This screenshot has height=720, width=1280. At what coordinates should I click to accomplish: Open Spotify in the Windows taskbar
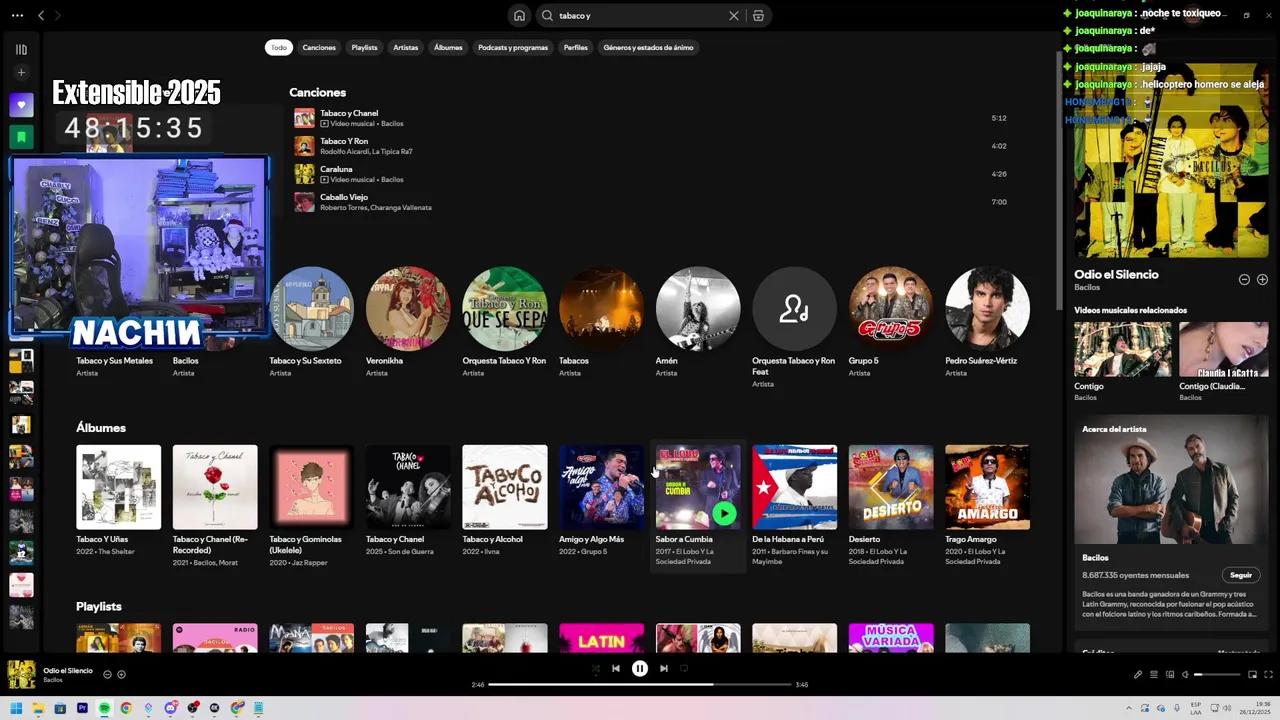tap(104, 708)
